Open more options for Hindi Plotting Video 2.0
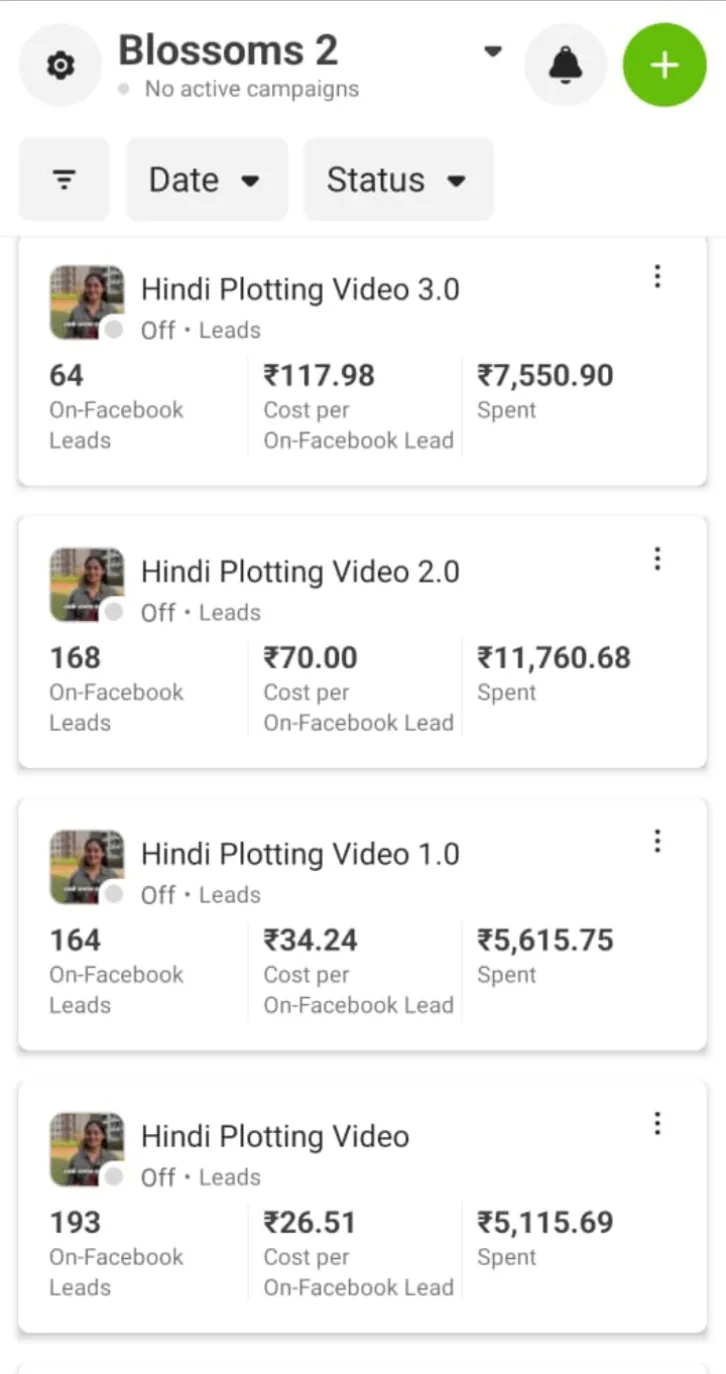 click(x=657, y=559)
